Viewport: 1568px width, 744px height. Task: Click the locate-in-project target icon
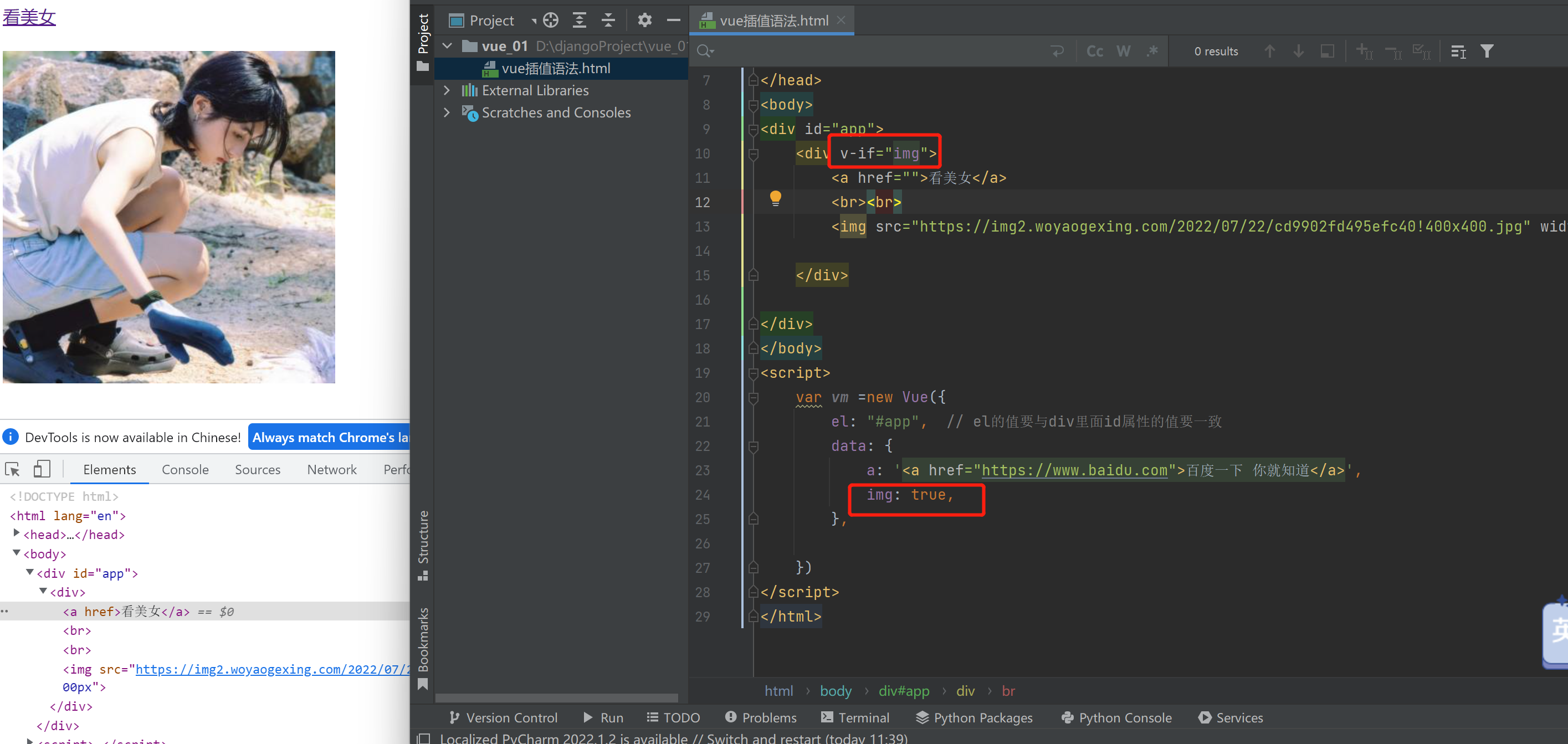[550, 20]
